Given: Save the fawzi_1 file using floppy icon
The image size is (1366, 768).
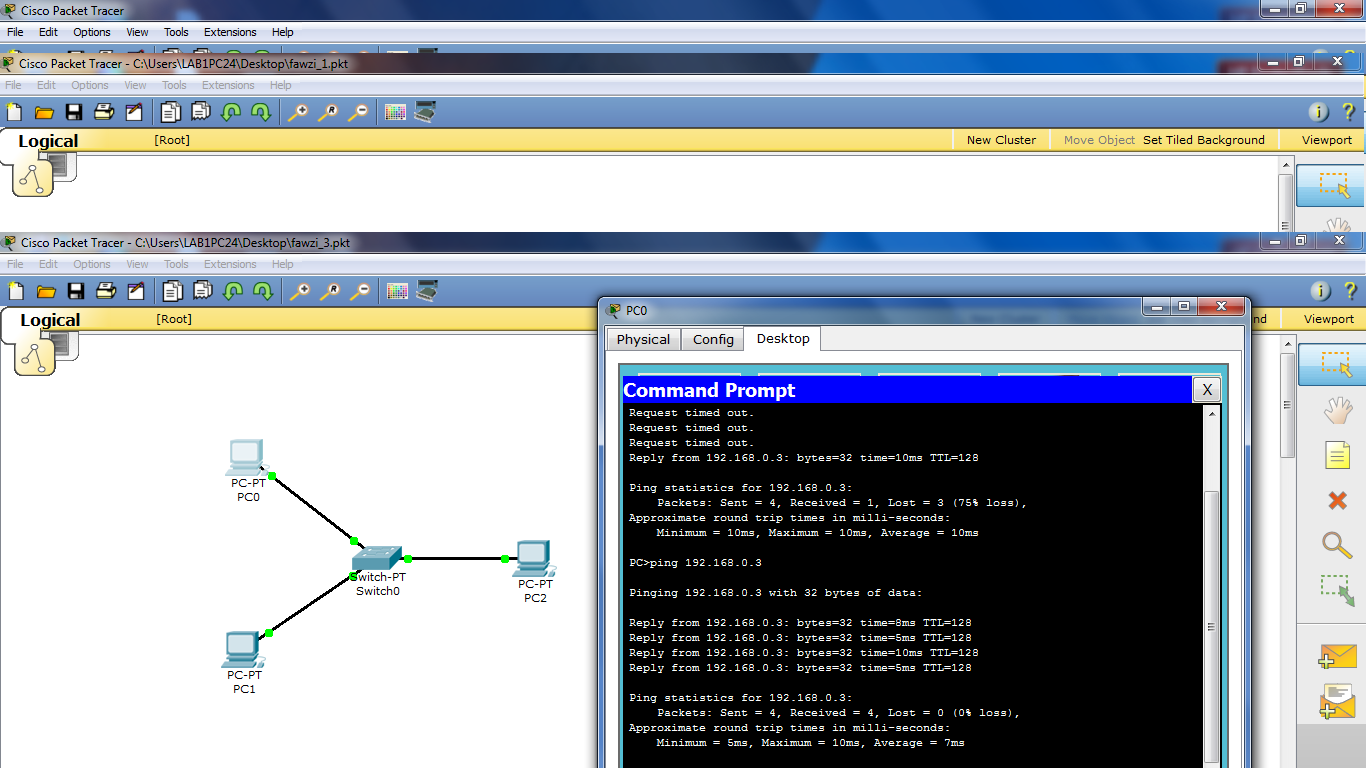Looking at the screenshot, I should click(x=74, y=112).
